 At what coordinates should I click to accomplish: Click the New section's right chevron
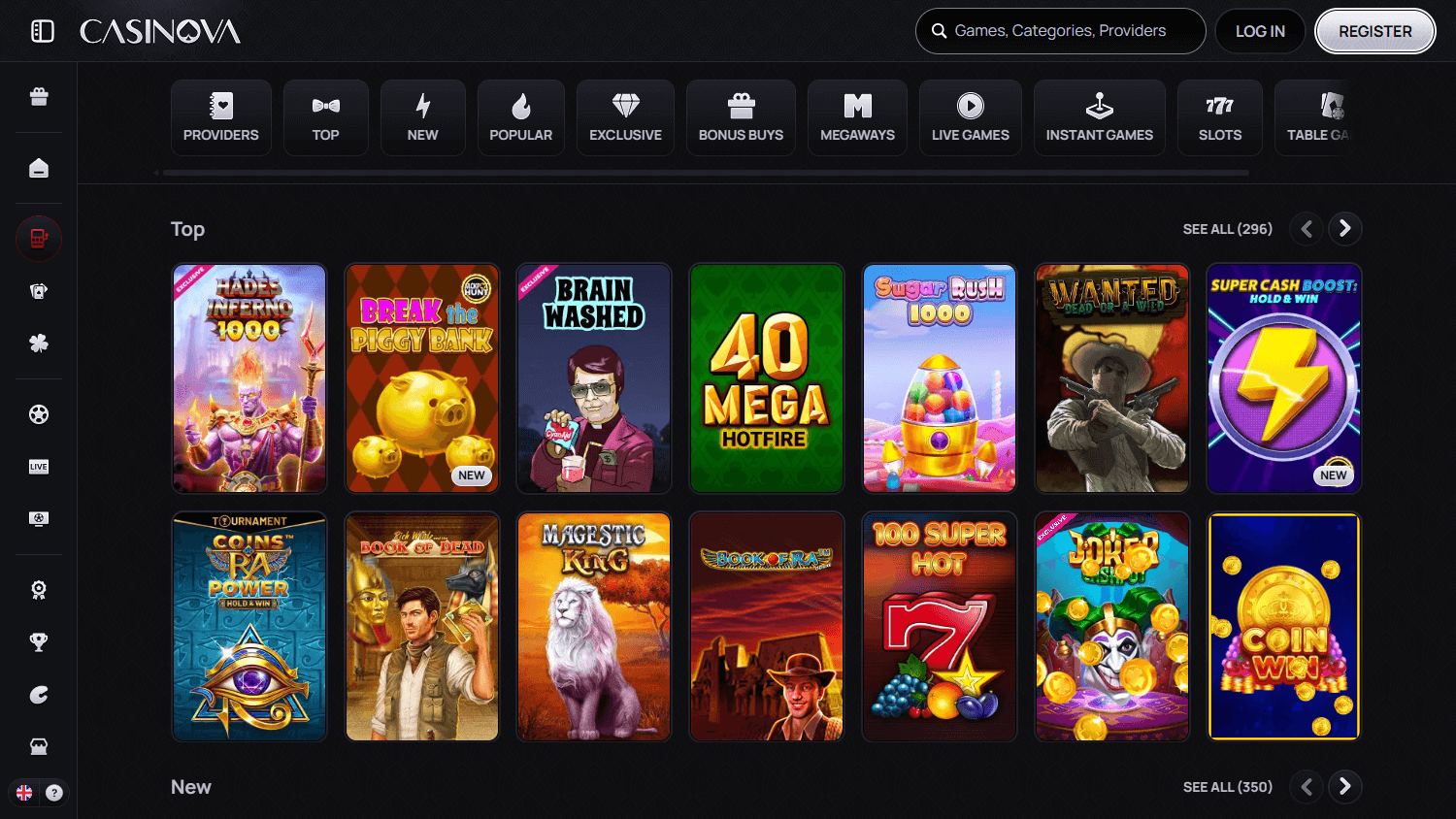[1344, 786]
